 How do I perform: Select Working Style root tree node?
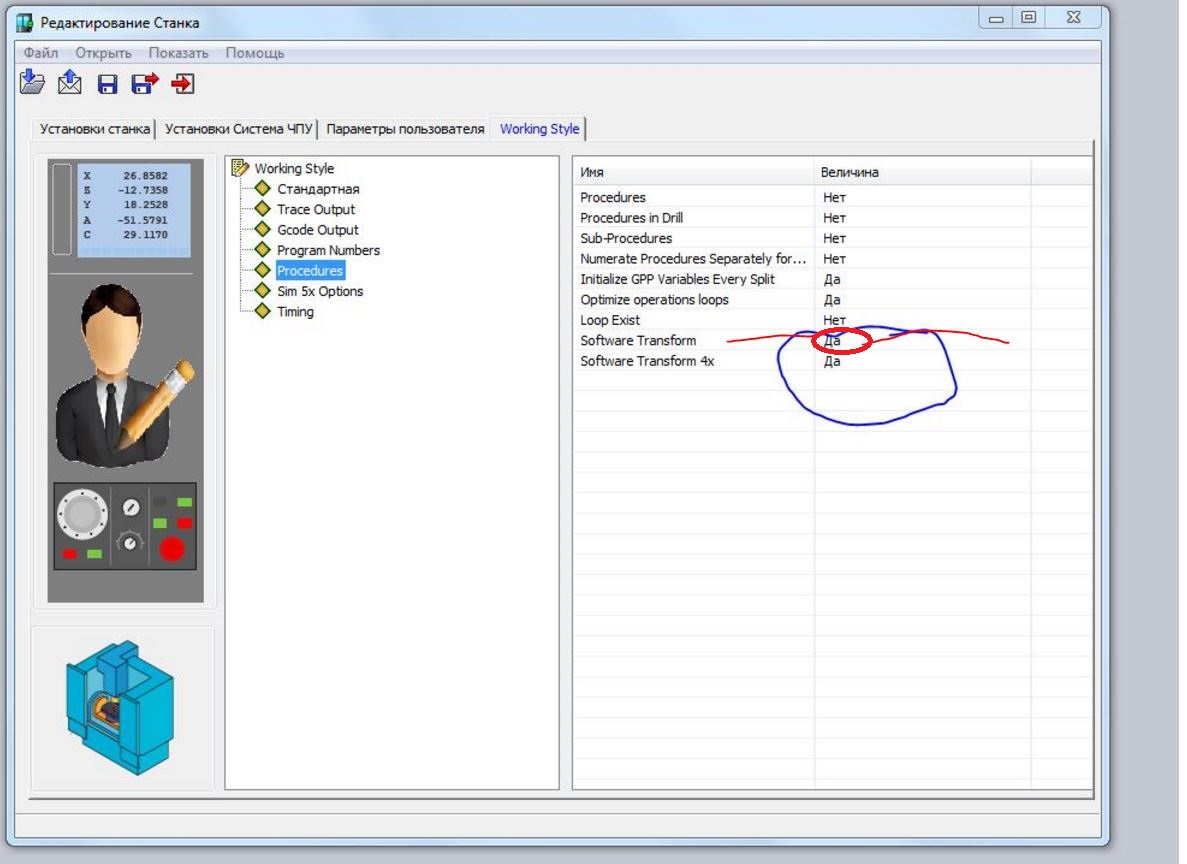294,168
